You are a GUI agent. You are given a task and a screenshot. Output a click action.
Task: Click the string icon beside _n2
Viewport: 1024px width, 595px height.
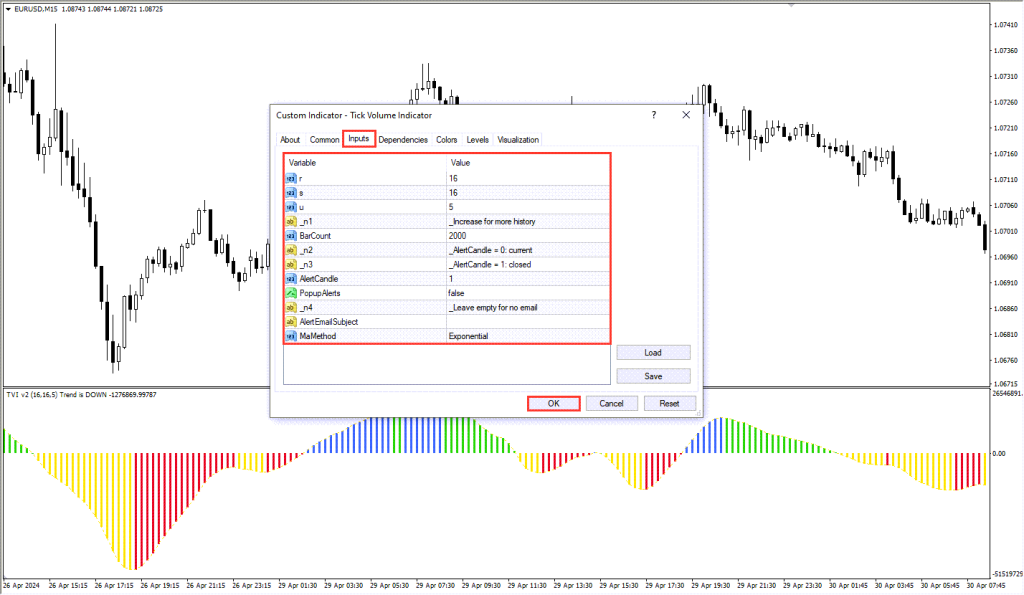[291, 250]
